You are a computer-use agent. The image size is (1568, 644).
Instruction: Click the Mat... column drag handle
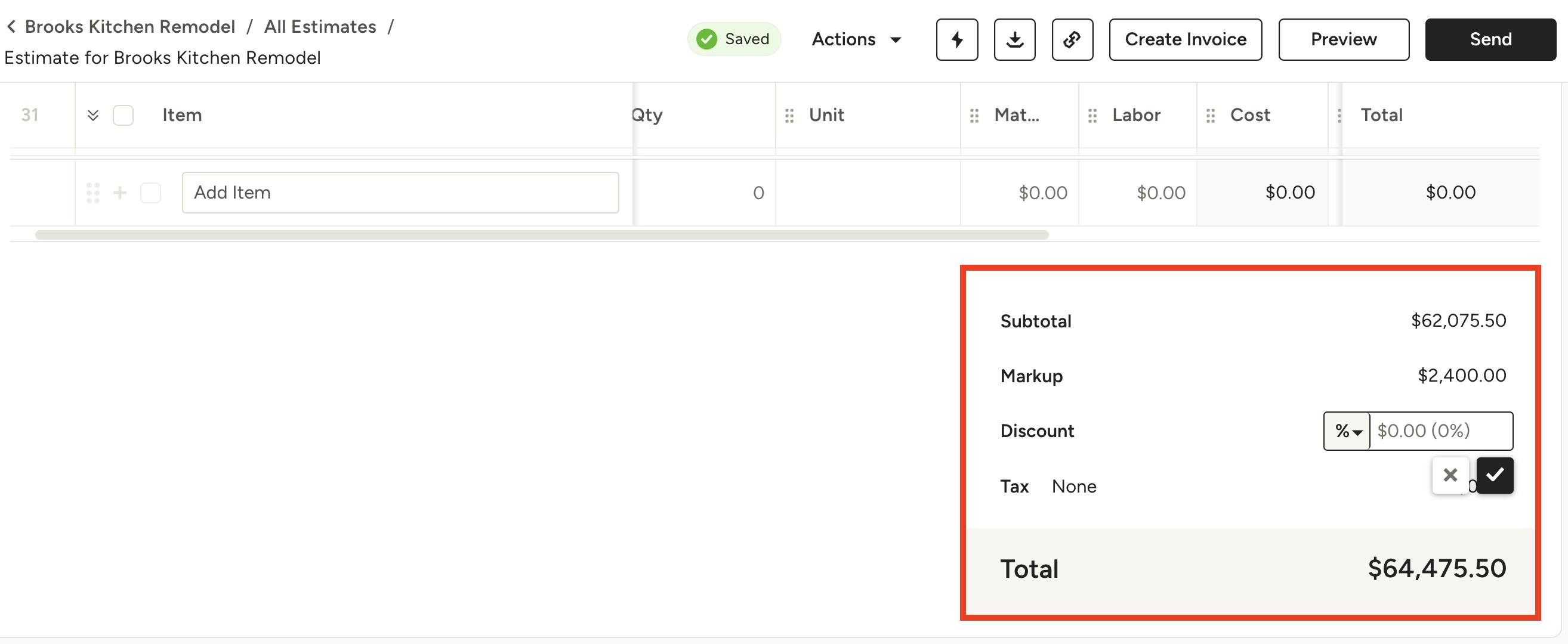[x=974, y=116]
